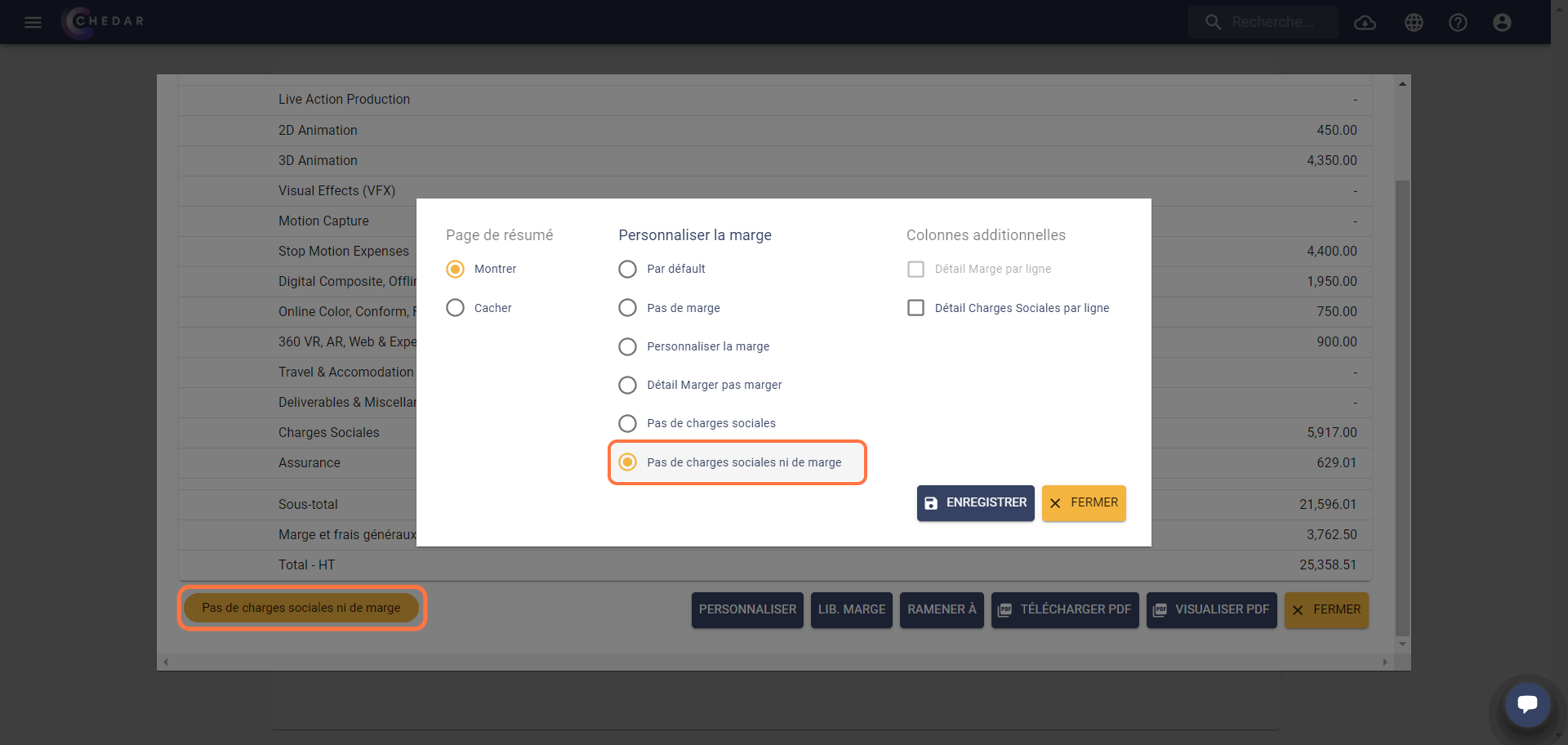This screenshot has height=745, width=1568.
Task: Select Cacher radio option
Action: pos(456,308)
